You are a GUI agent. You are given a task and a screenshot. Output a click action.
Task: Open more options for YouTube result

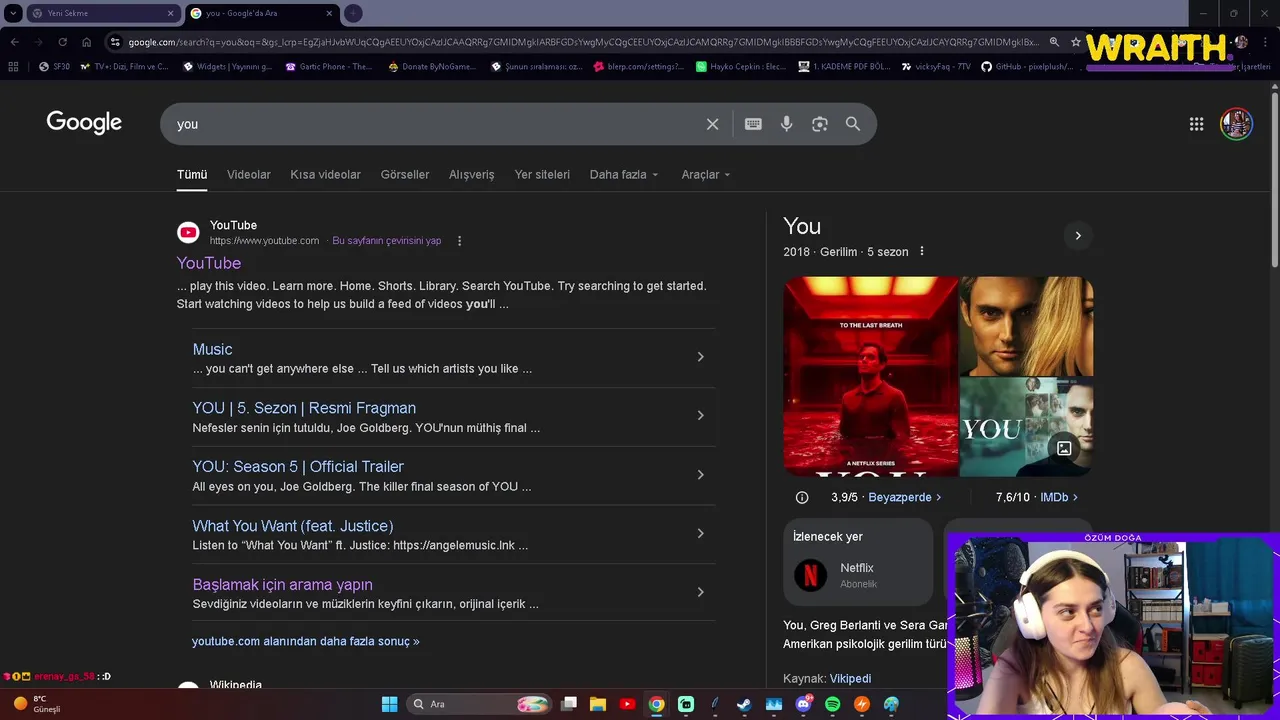pyautogui.click(x=459, y=241)
